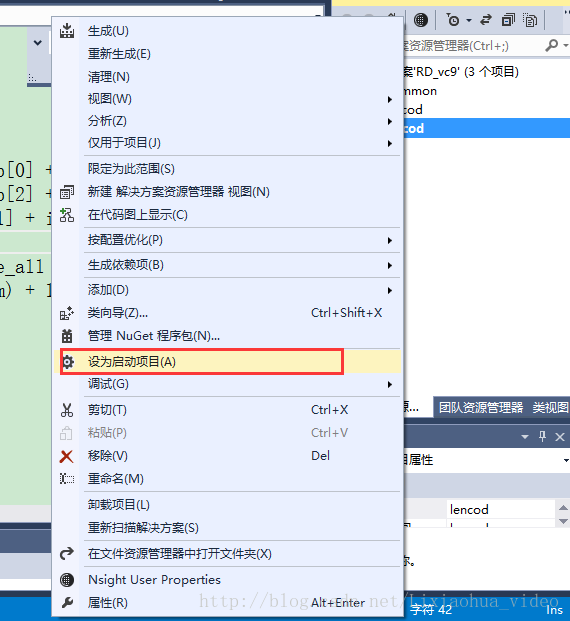Expand the 仅用于项目(J) submenu

pyautogui.click(x=390, y=143)
